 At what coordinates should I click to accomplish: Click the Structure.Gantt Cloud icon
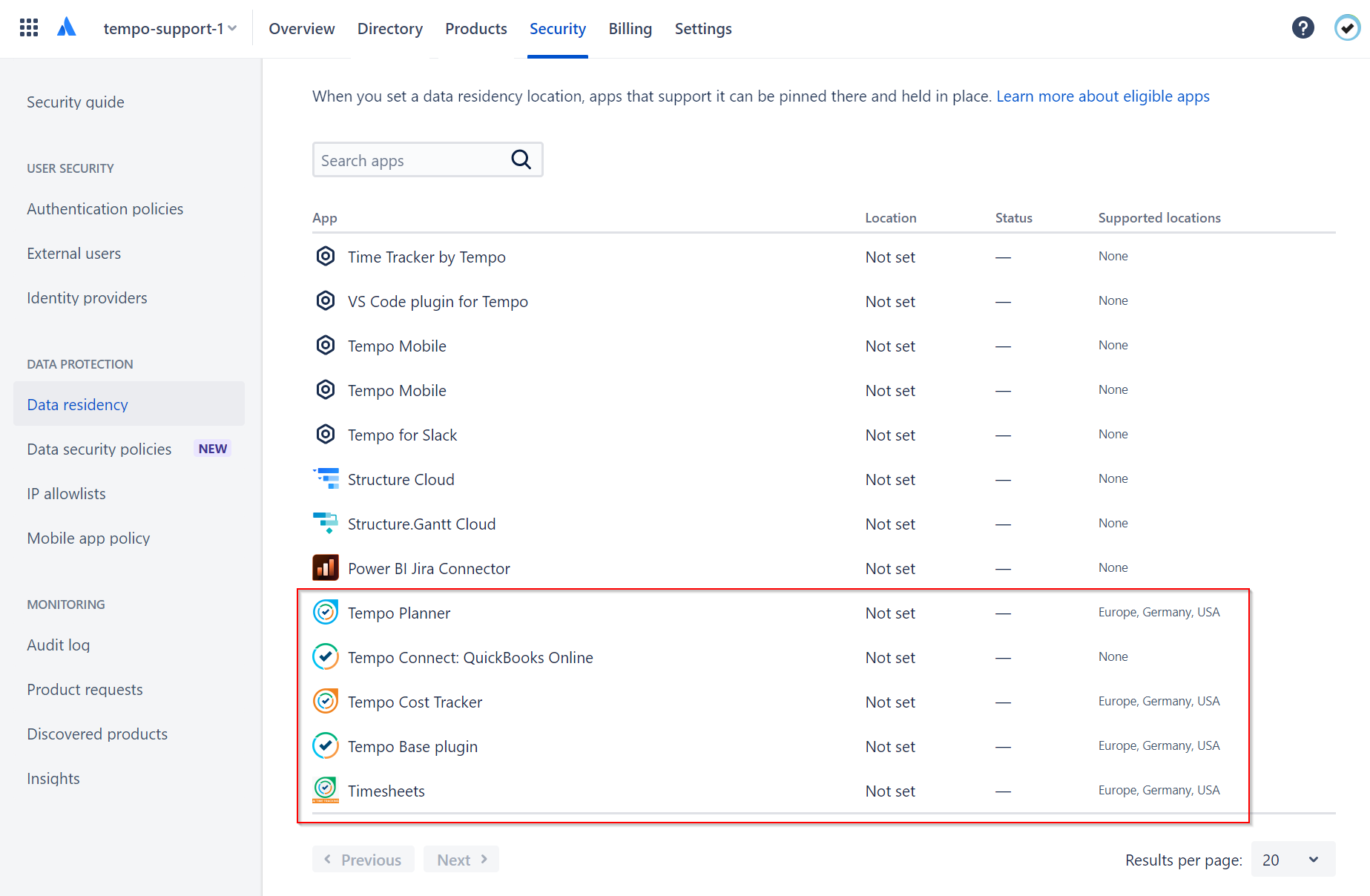pyautogui.click(x=326, y=524)
